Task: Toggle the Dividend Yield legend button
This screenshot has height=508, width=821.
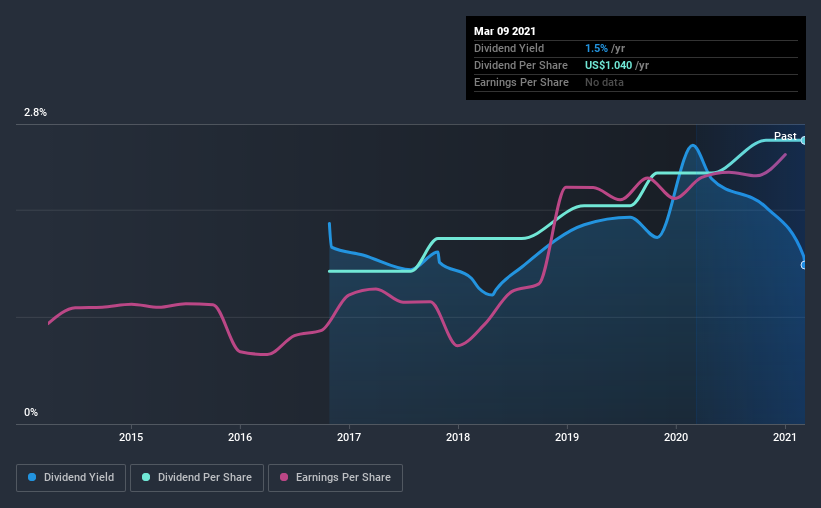Action: click(x=71, y=478)
